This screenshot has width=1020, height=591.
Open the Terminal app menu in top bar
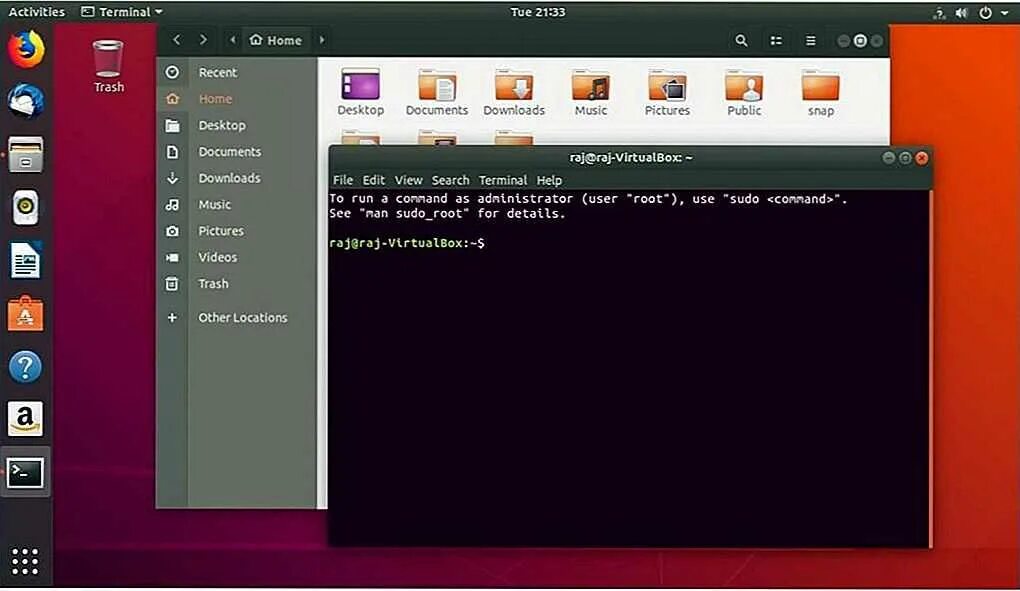coord(122,12)
